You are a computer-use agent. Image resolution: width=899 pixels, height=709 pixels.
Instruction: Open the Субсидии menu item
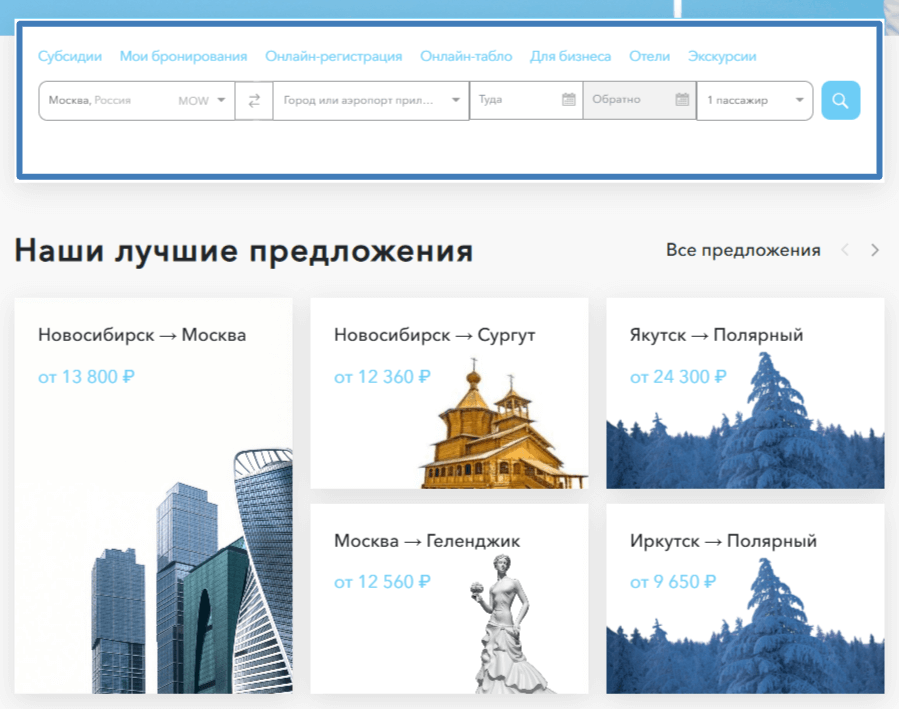coord(70,57)
